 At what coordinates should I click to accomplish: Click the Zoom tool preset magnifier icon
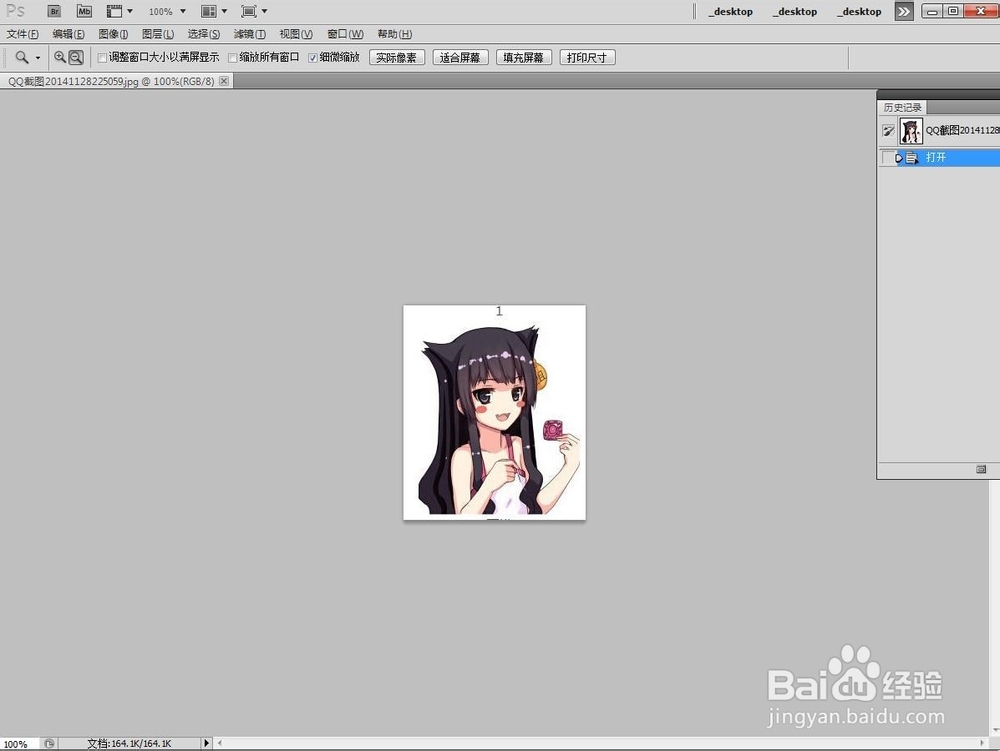tap(22, 57)
